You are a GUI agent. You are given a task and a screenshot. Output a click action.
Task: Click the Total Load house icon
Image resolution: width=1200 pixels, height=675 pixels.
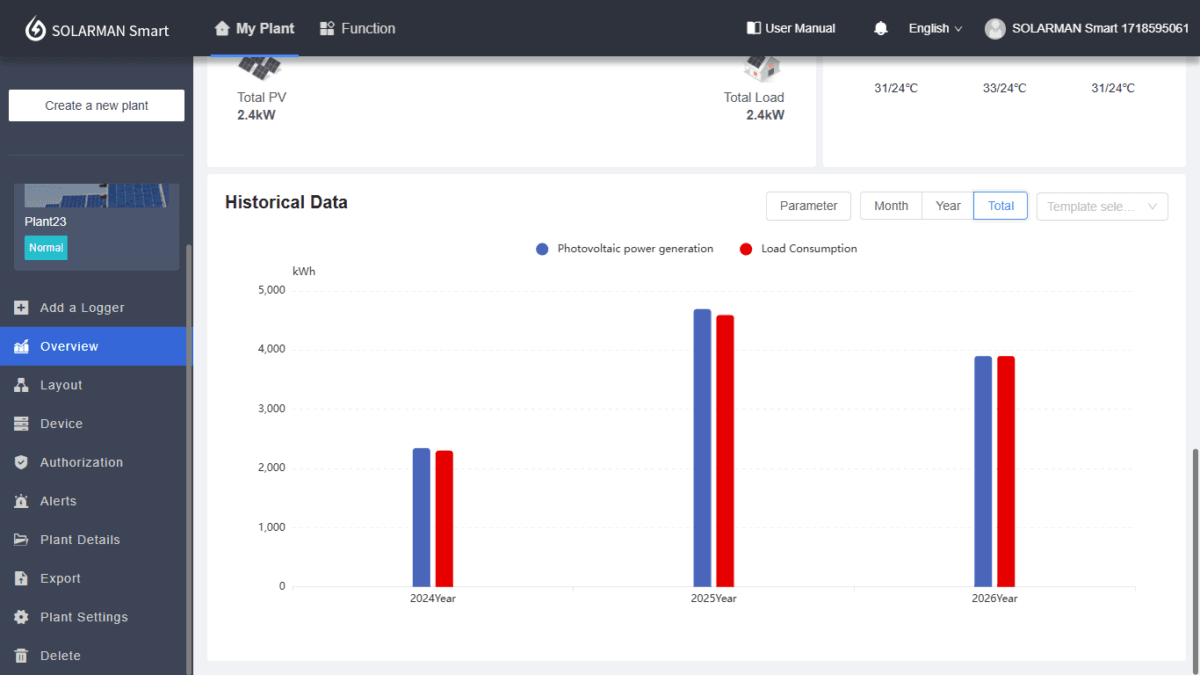click(762, 68)
